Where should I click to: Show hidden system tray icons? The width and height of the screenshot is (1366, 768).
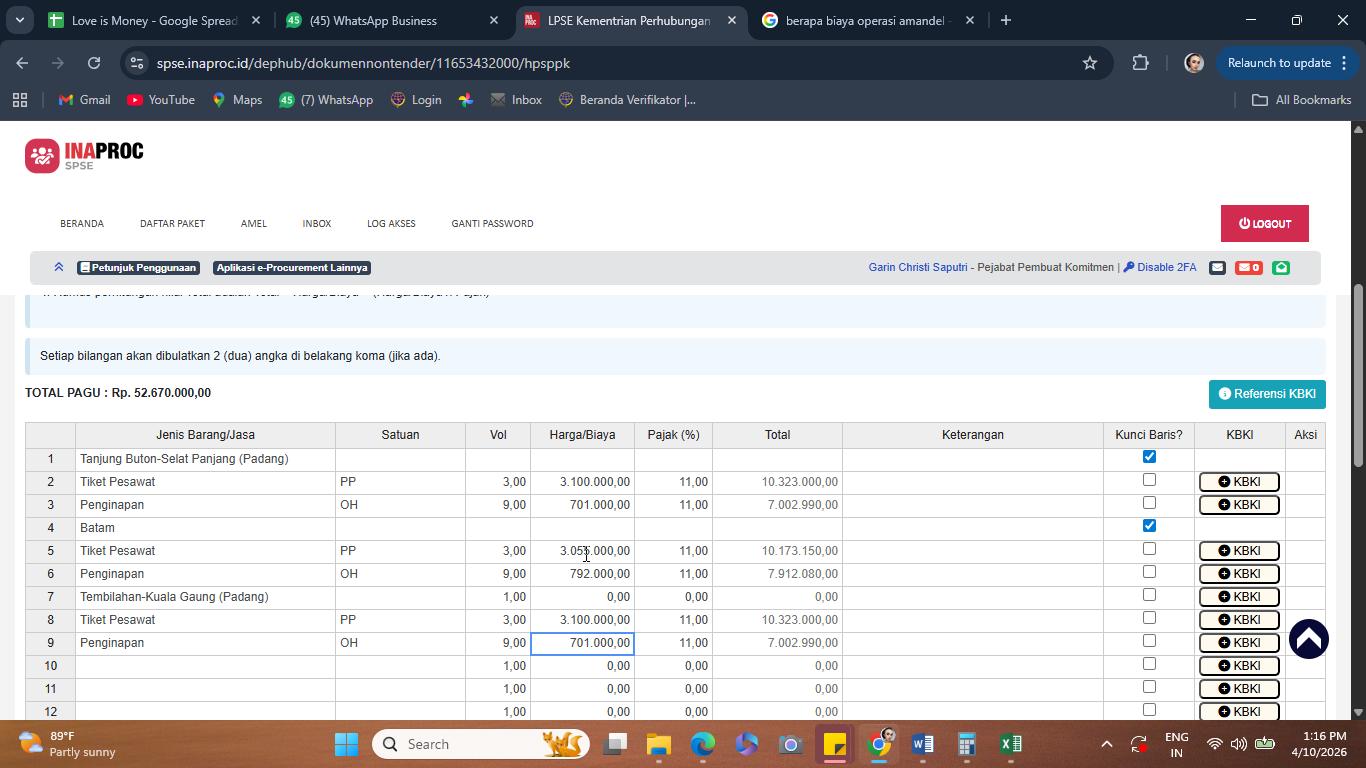tap(1106, 744)
